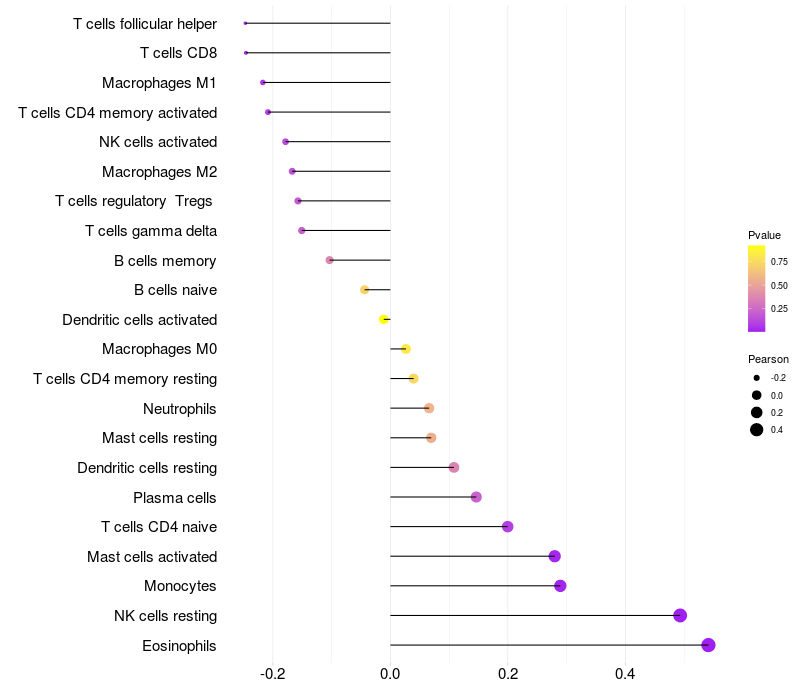This screenshot has width=800, height=700.
Task: Click the Neutrophils label
Action: tap(180, 409)
